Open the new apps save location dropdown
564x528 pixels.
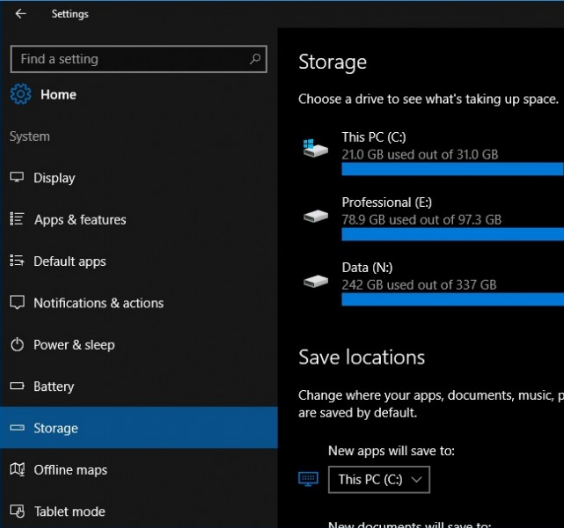coord(379,479)
